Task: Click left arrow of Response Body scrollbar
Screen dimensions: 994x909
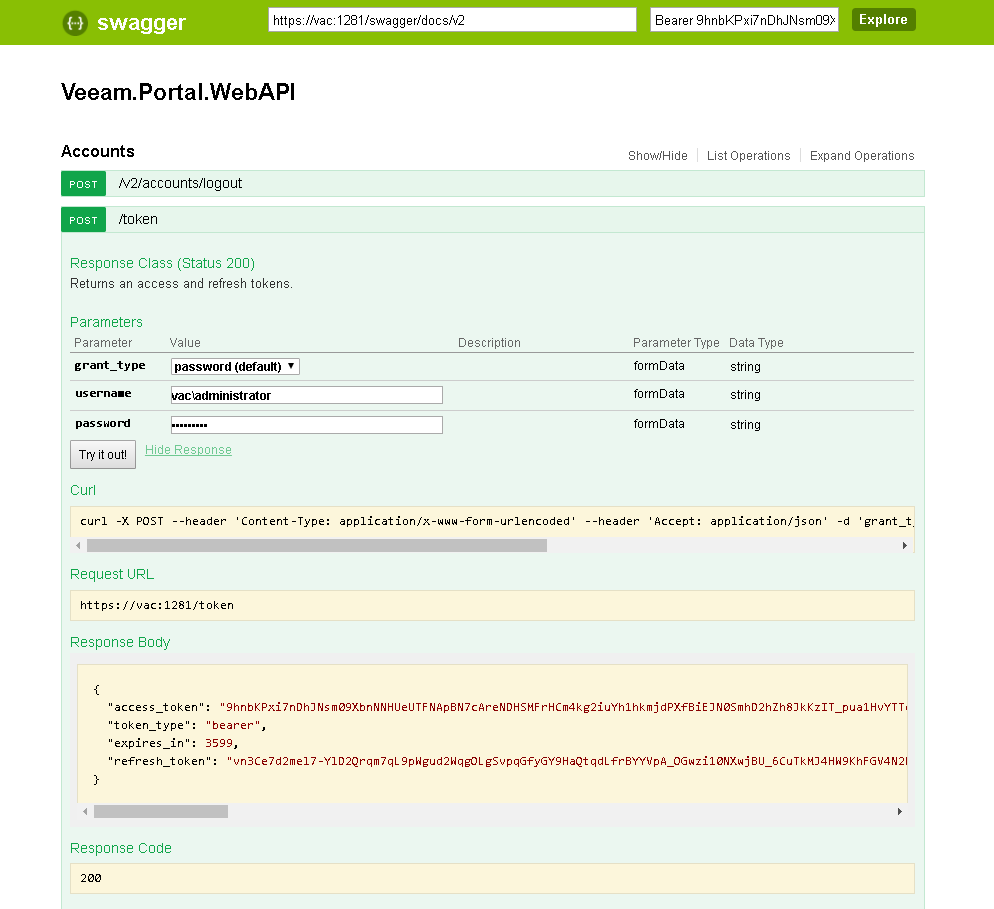Action: pos(85,811)
